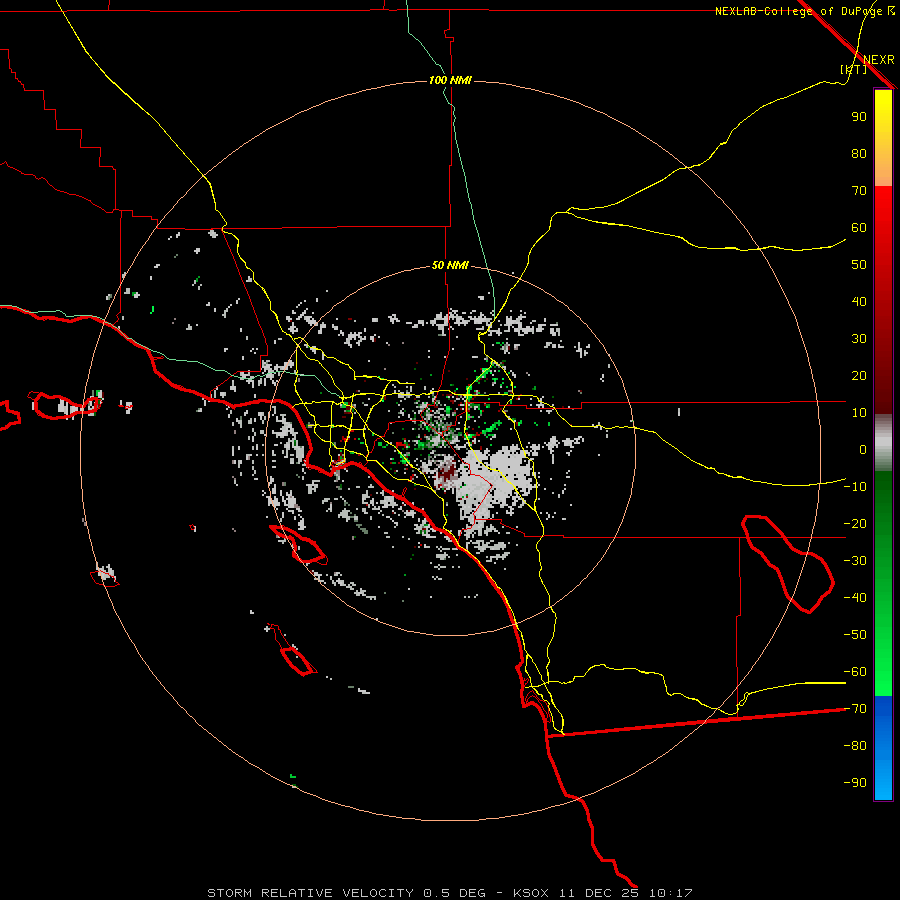Select the -70 value on velocity scale
The image size is (900, 900).
point(855,709)
